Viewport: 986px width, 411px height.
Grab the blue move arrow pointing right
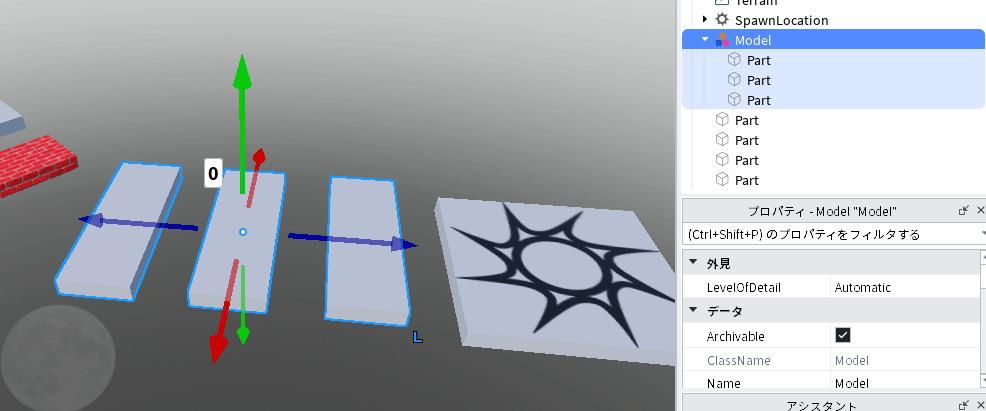(401, 244)
